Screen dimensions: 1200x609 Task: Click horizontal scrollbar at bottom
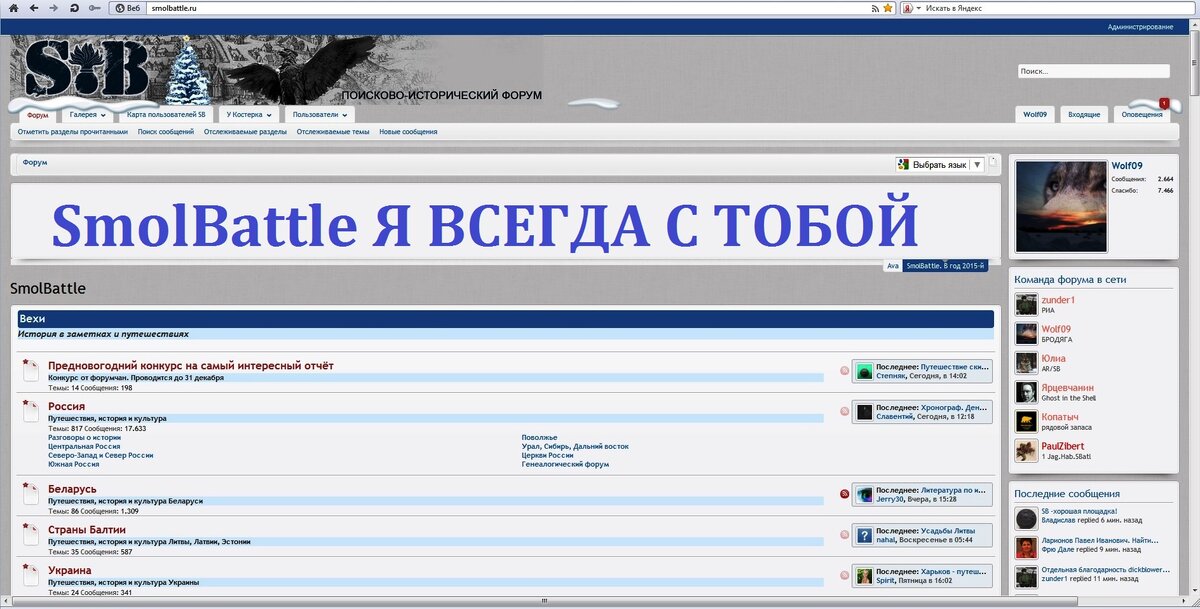544,603
